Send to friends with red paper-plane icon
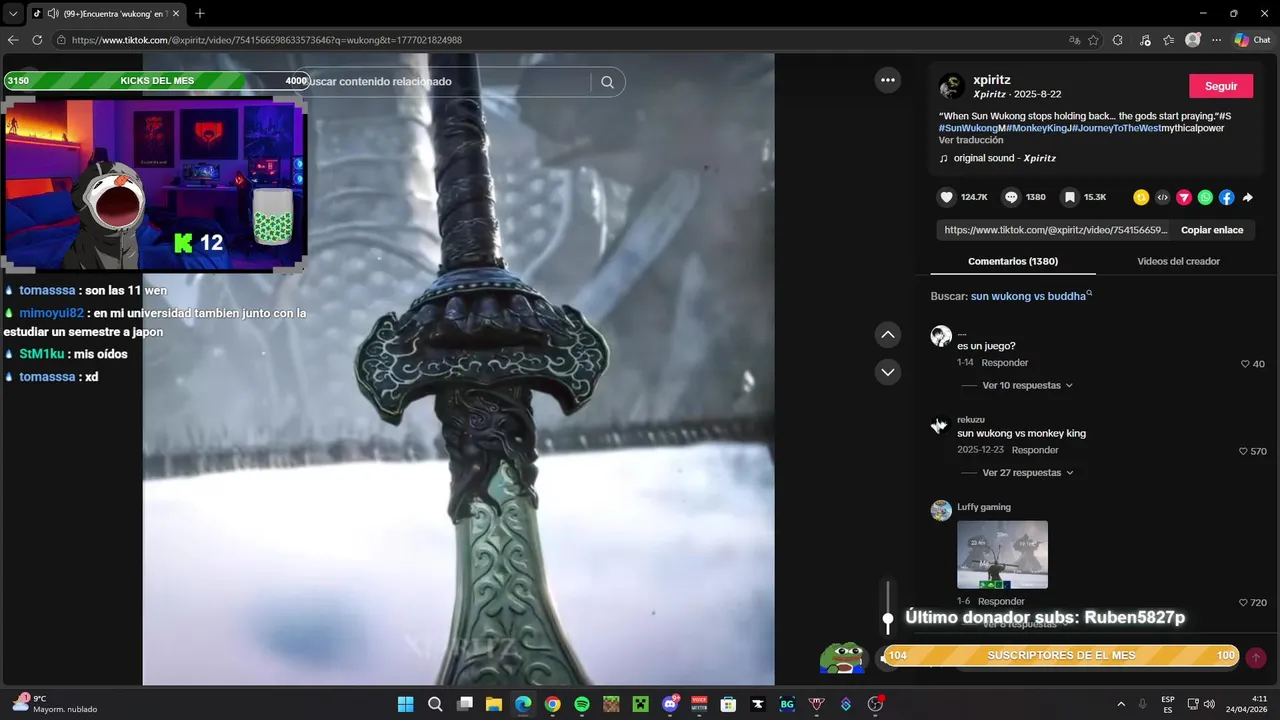 (x=1184, y=197)
